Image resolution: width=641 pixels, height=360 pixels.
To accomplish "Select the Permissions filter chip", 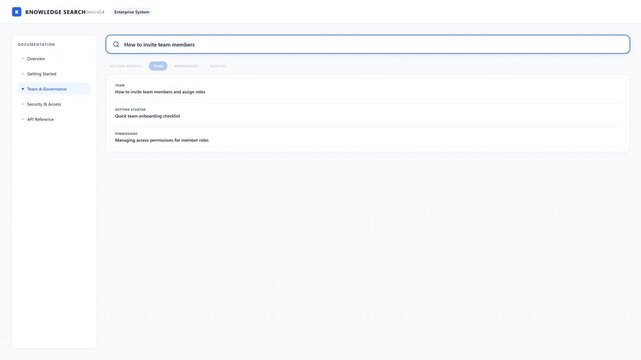I will [x=186, y=66].
